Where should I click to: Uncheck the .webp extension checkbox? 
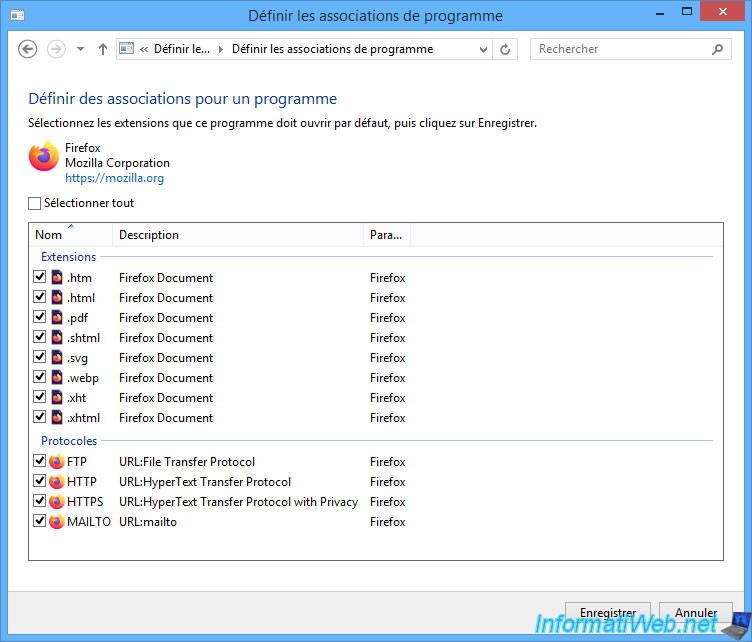coord(40,377)
